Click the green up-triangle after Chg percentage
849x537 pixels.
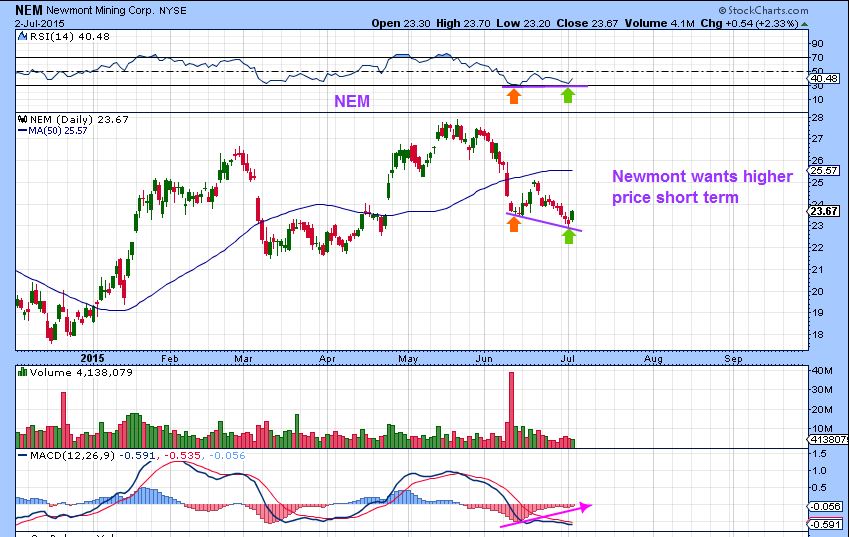coord(805,24)
